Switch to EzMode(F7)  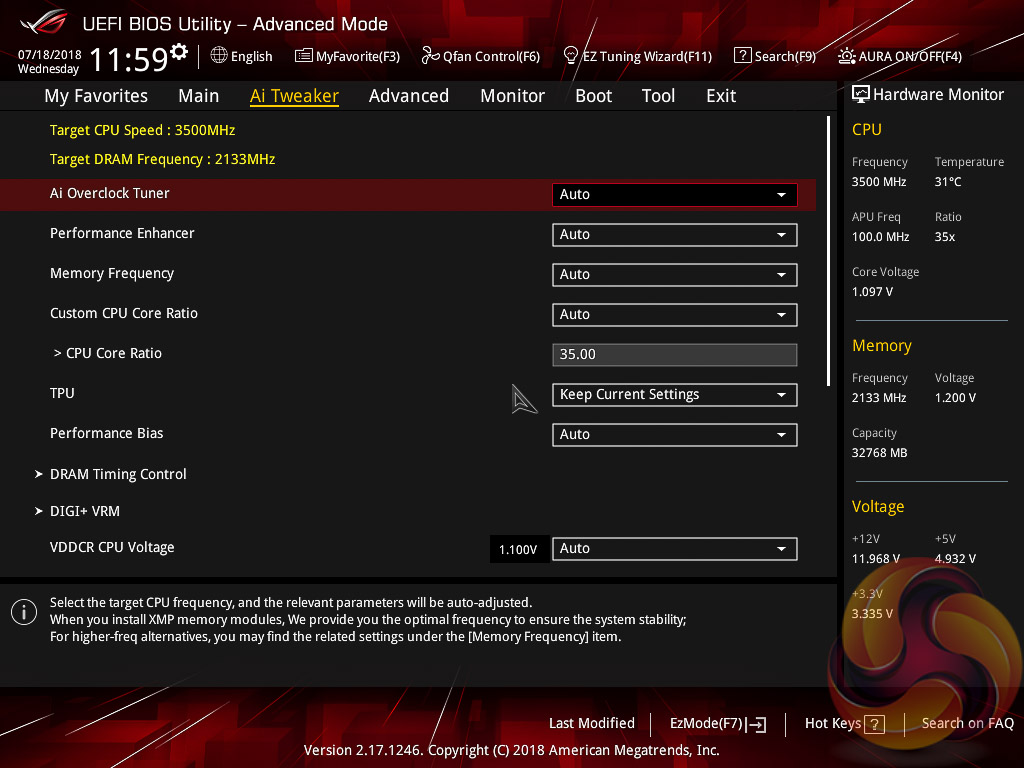click(x=718, y=724)
